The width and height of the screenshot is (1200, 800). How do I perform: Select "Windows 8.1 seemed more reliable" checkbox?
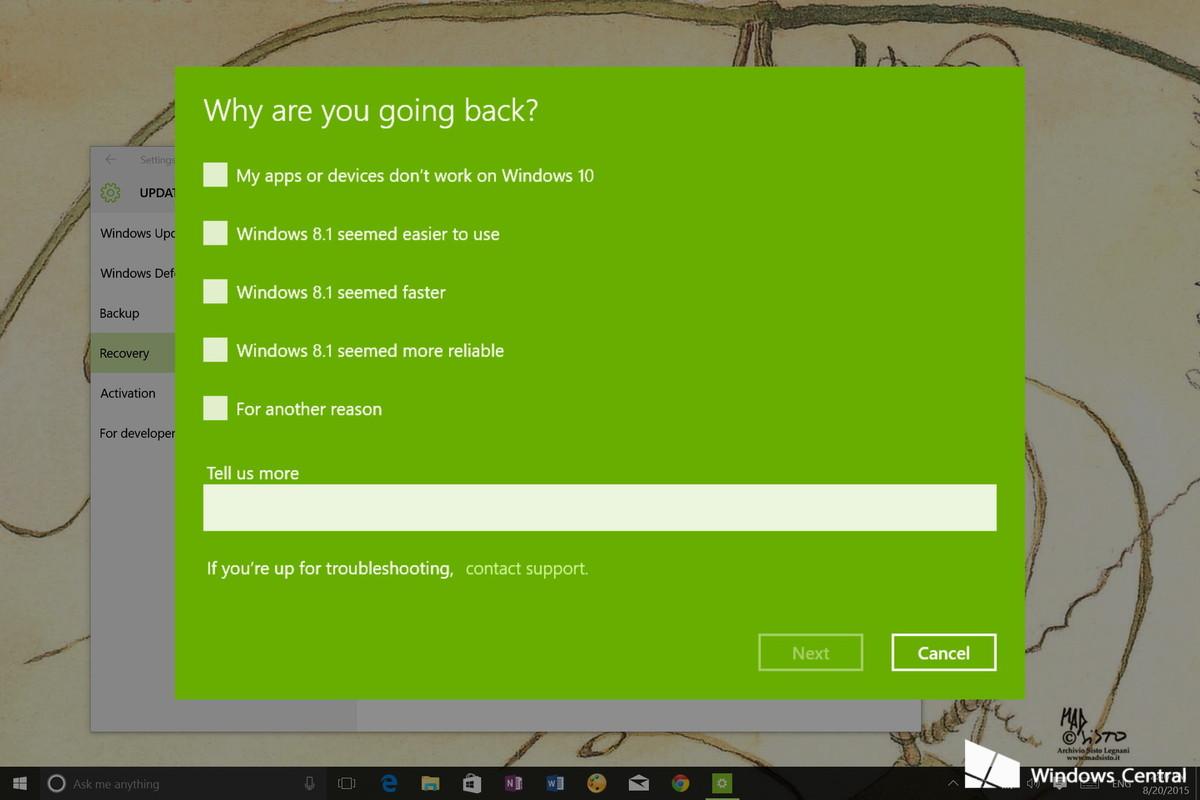[x=215, y=350]
